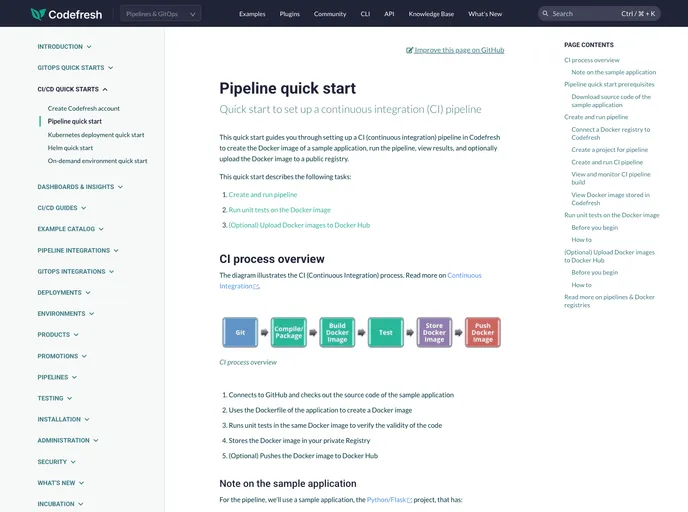Follow the Create and run pipeline link
This screenshot has width=688, height=512.
click(263, 195)
